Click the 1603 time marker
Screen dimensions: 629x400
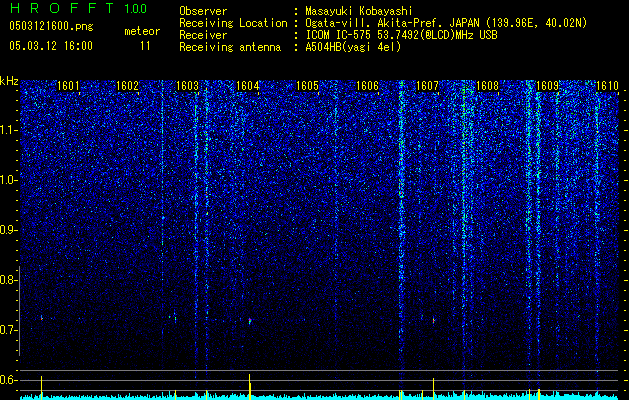click(188, 86)
